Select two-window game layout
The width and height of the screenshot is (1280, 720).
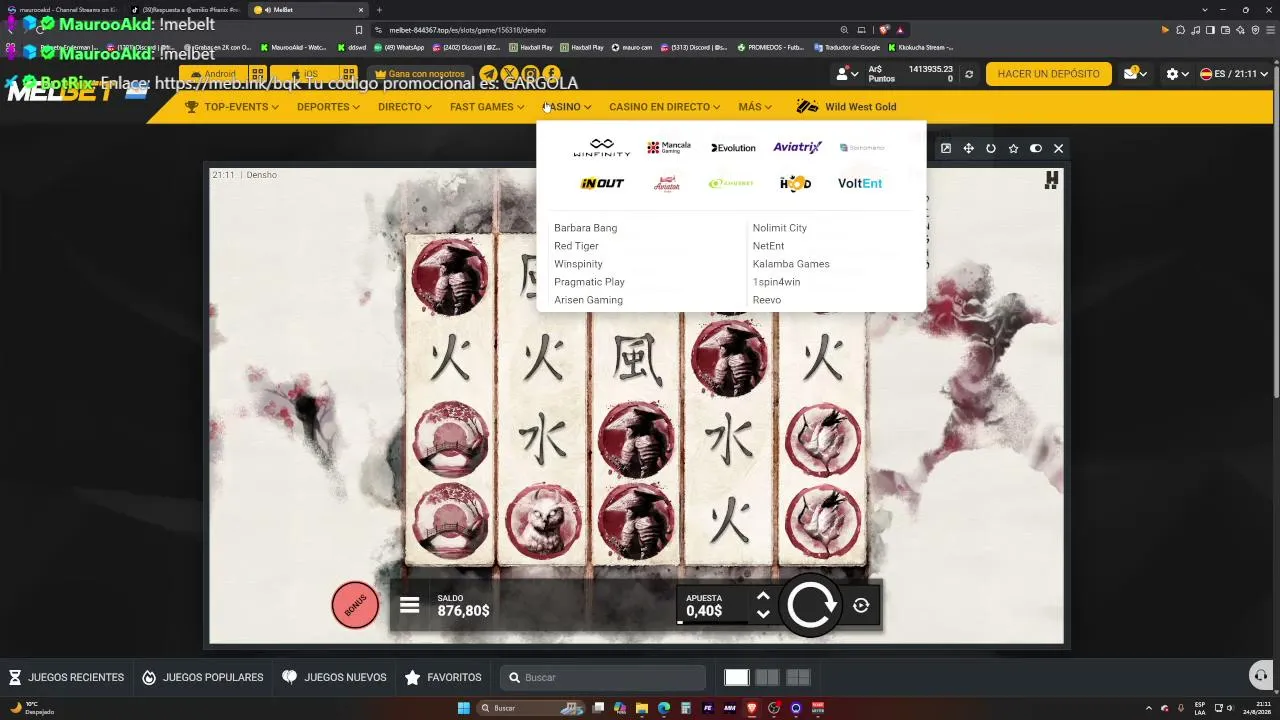pos(767,677)
